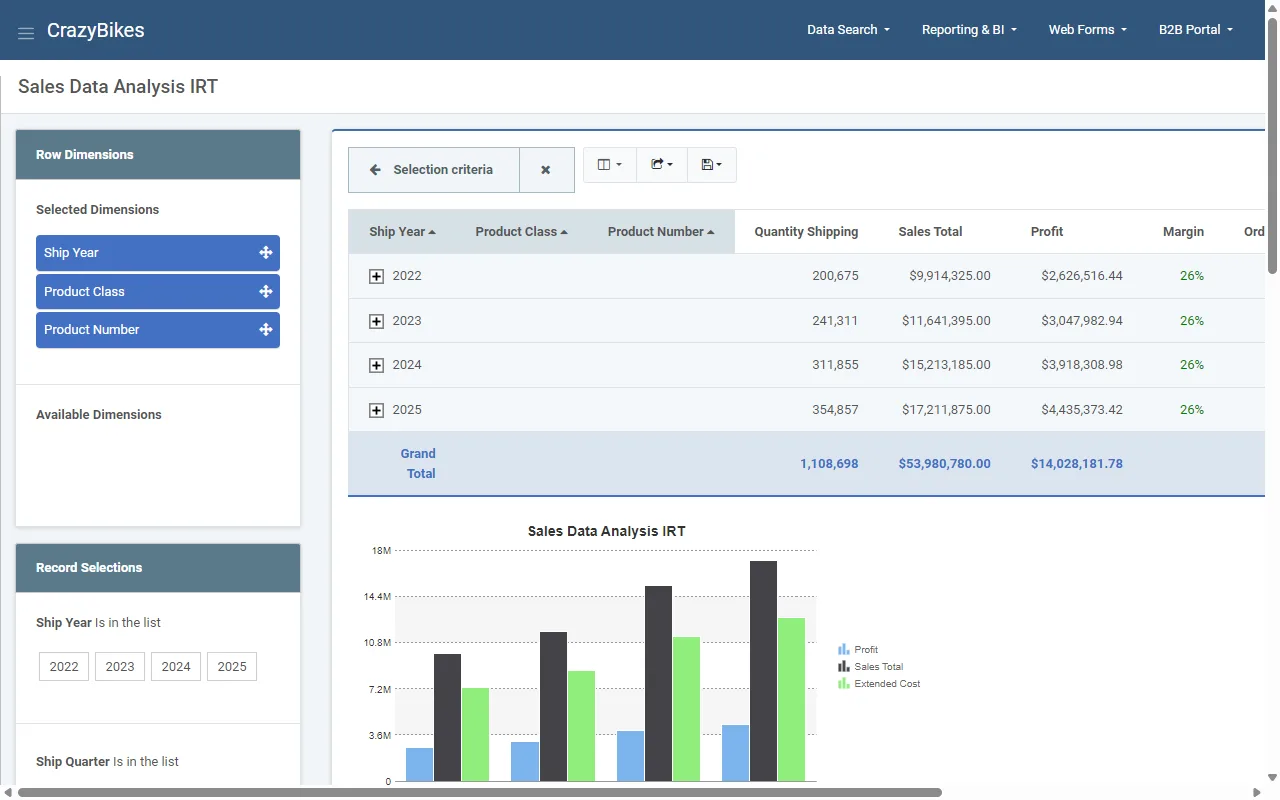This screenshot has width=1280, height=800.
Task: Expand the 2022 row
Action: click(377, 277)
